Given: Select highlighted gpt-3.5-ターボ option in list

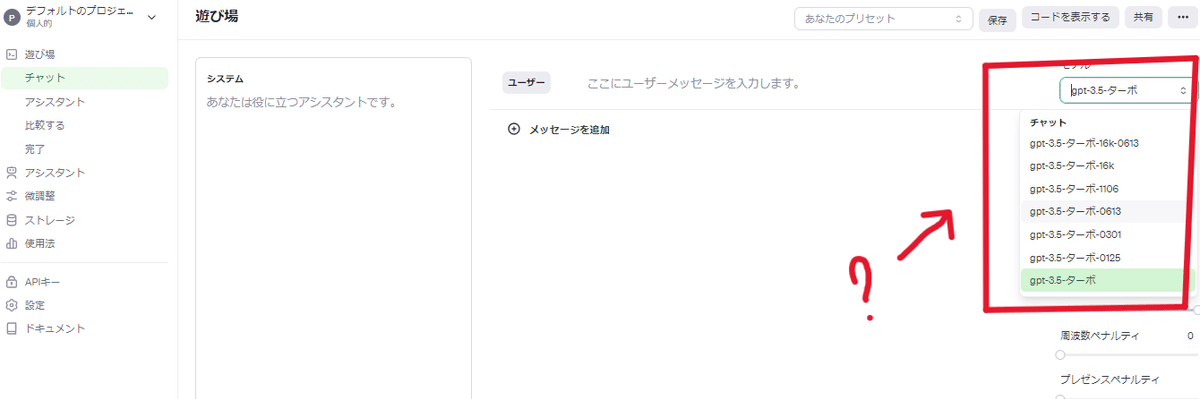Looking at the screenshot, I should pyautogui.click(x=1108, y=281).
